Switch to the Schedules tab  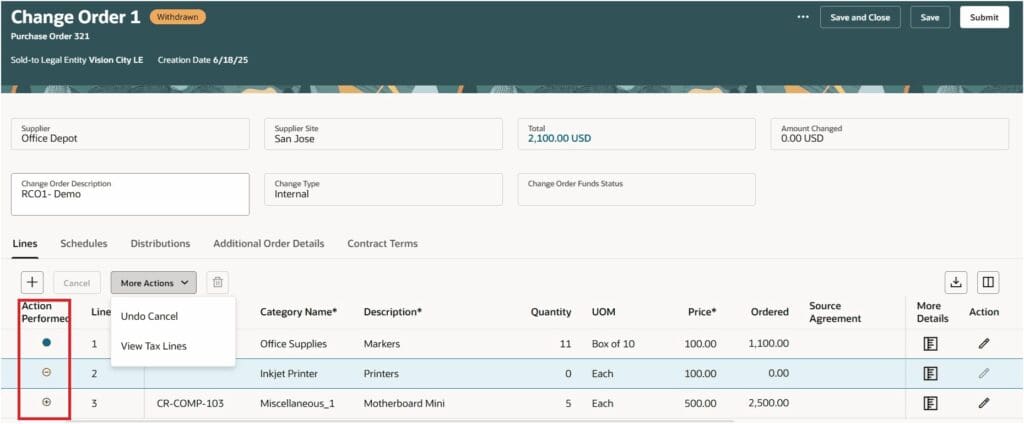pyautogui.click(x=84, y=243)
